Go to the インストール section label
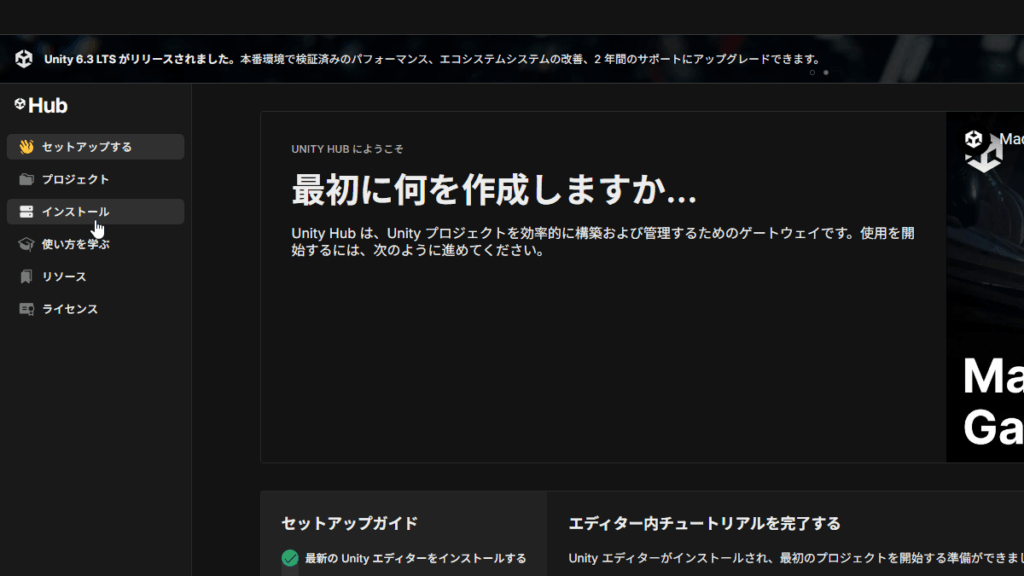Screen dimensions: 1024x576 76,212
